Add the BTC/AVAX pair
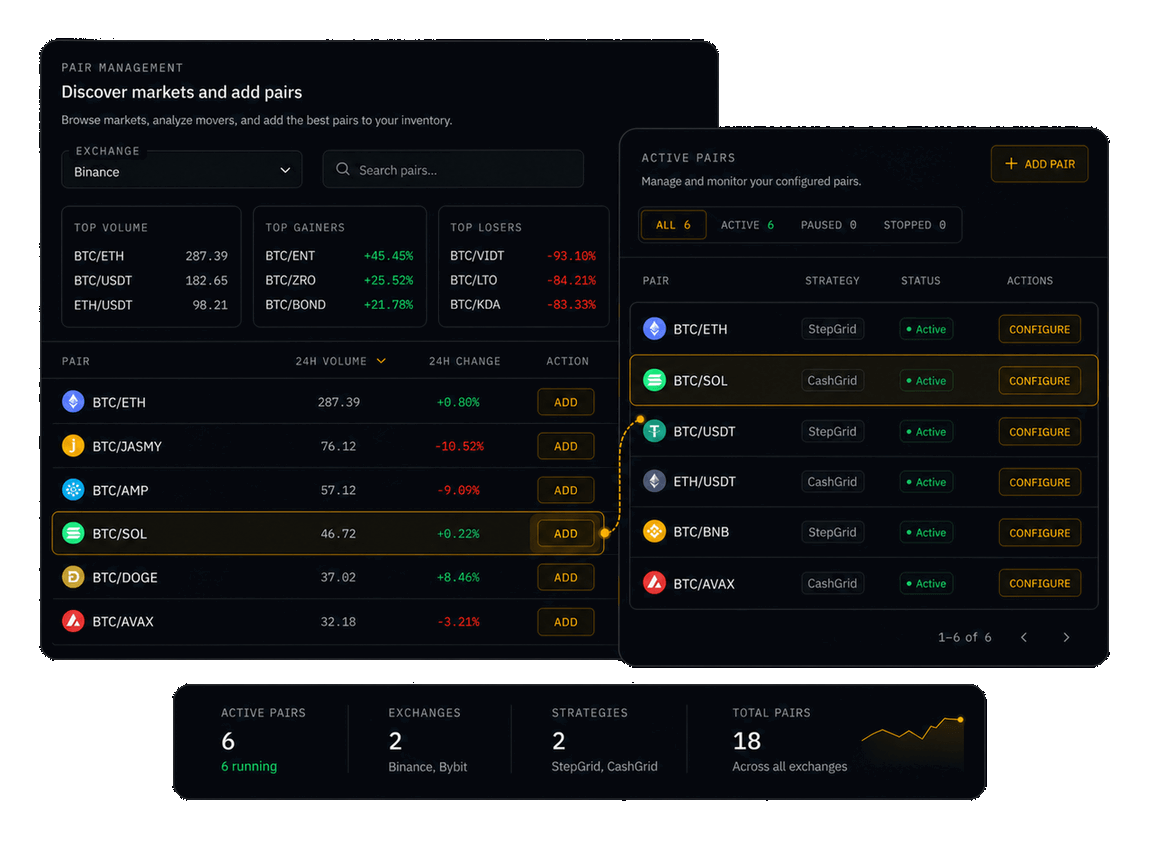The width and height of the screenshot is (1152, 864). click(x=566, y=622)
